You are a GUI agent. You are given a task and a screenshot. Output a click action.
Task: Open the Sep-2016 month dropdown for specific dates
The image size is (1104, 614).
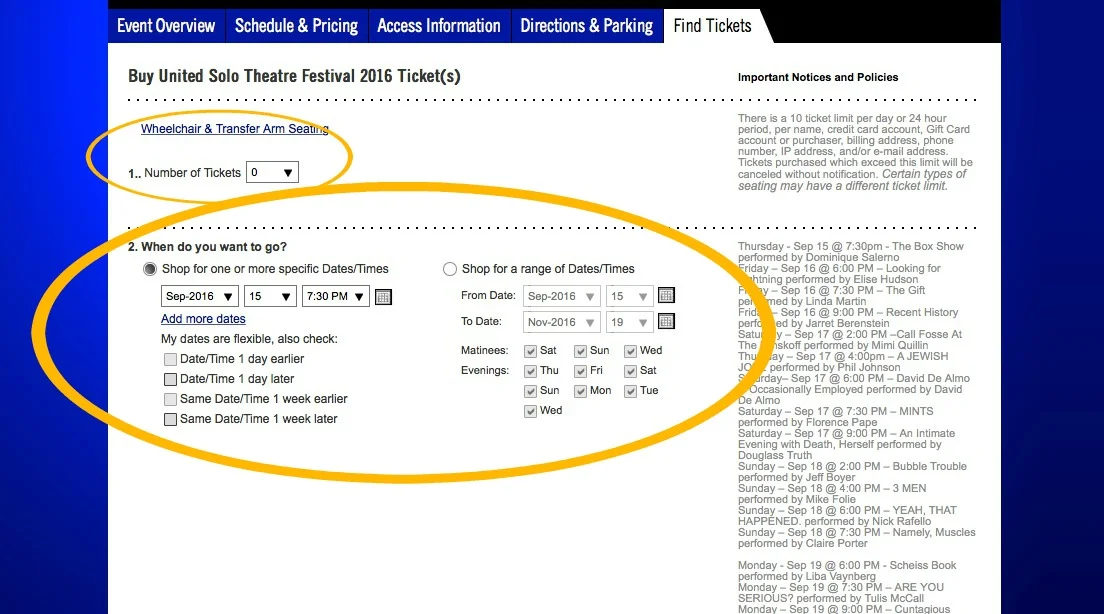click(200, 296)
